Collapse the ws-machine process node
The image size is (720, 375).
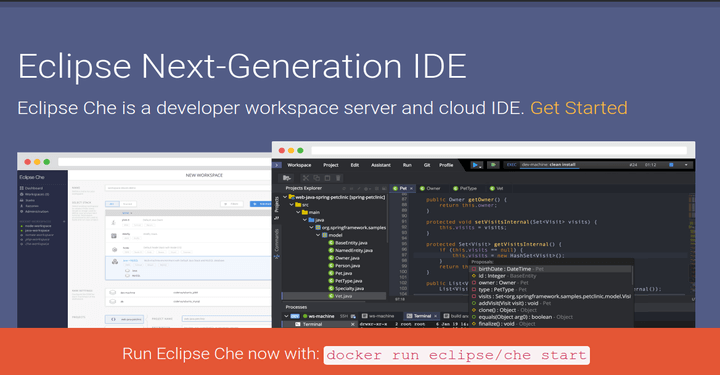(286, 316)
